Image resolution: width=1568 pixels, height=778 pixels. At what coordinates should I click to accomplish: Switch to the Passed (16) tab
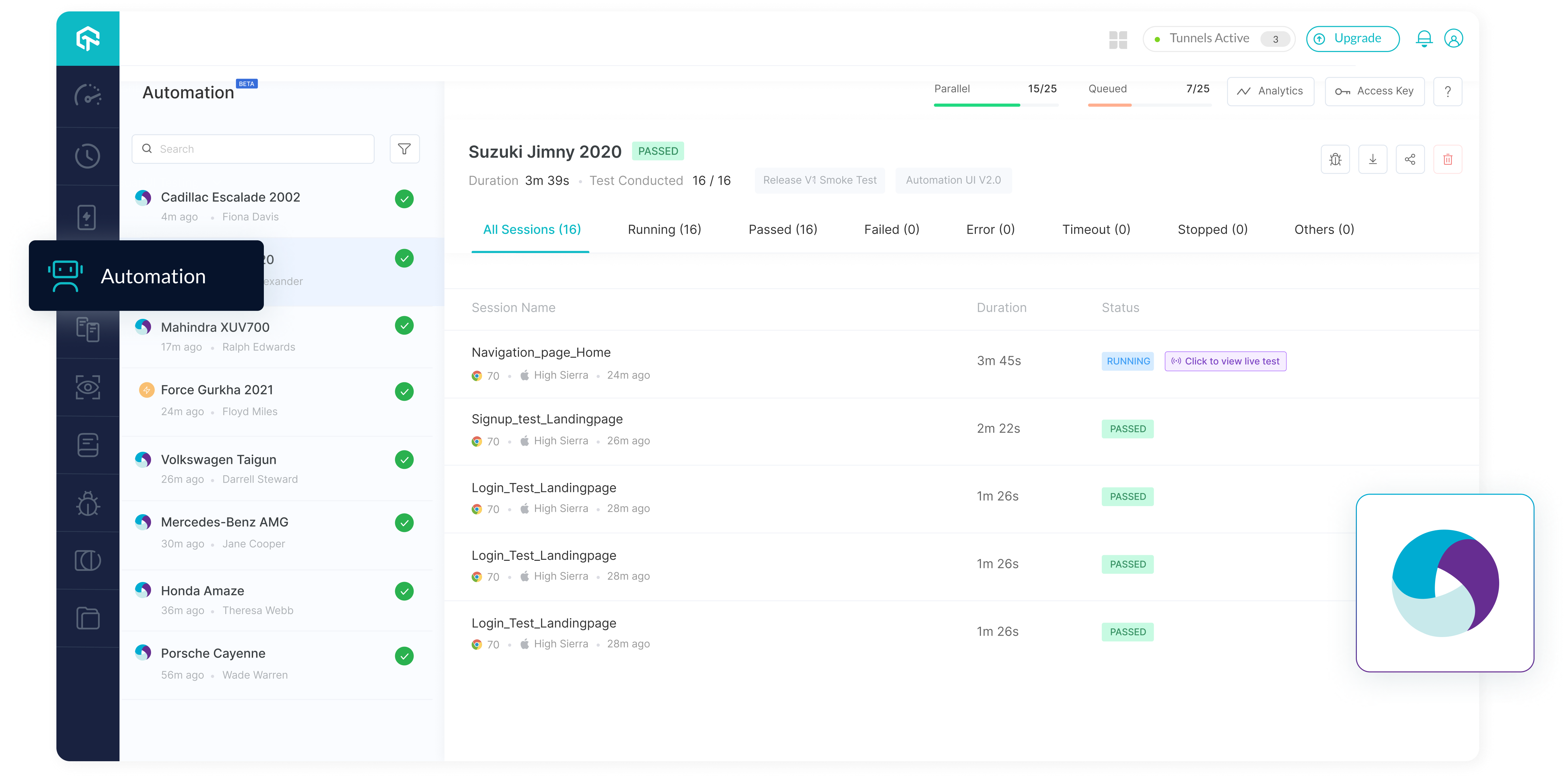point(783,230)
